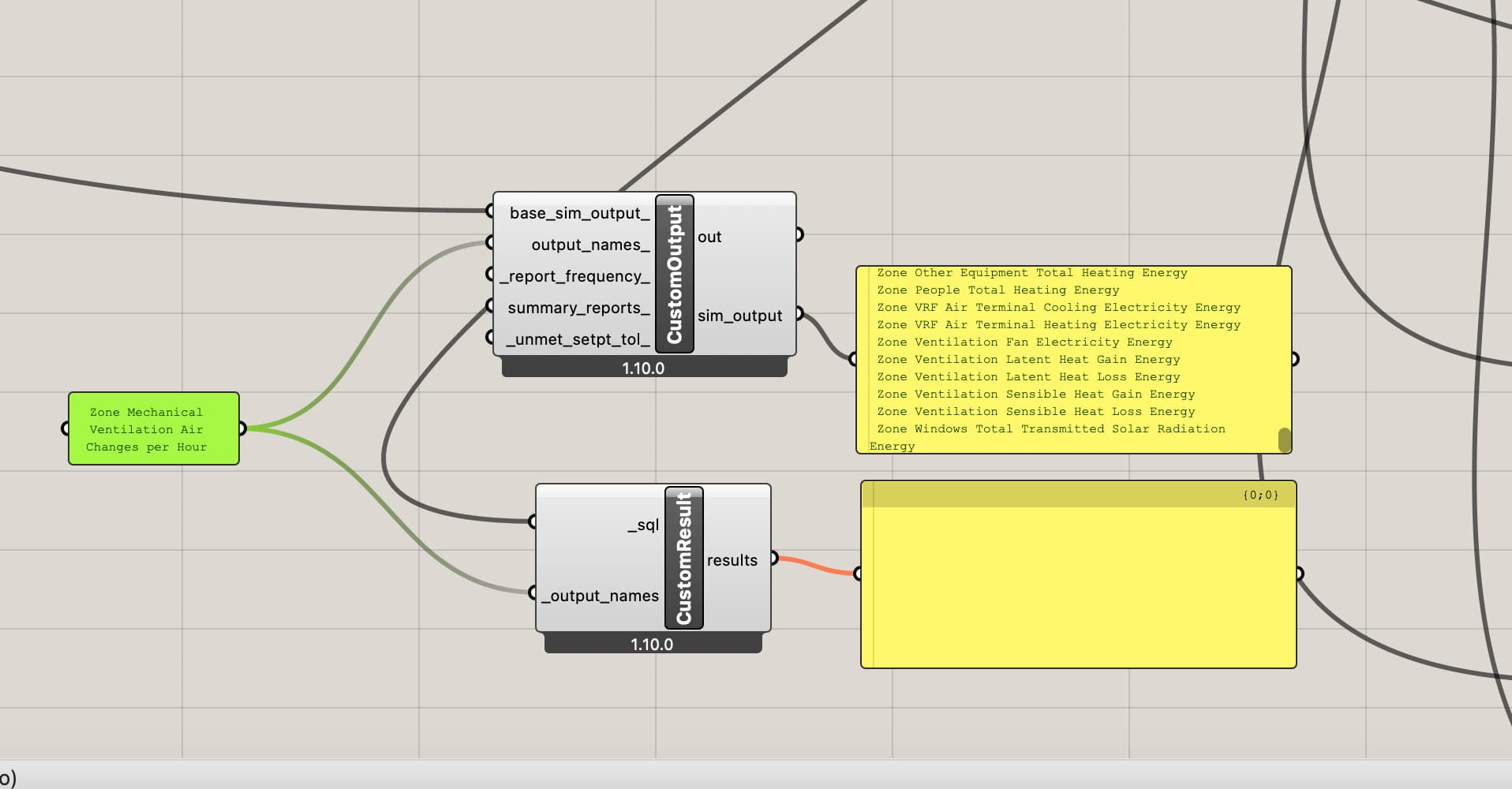This screenshot has width=1512, height=789.
Task: Click the CustomOutput component name bar
Action: (674, 274)
